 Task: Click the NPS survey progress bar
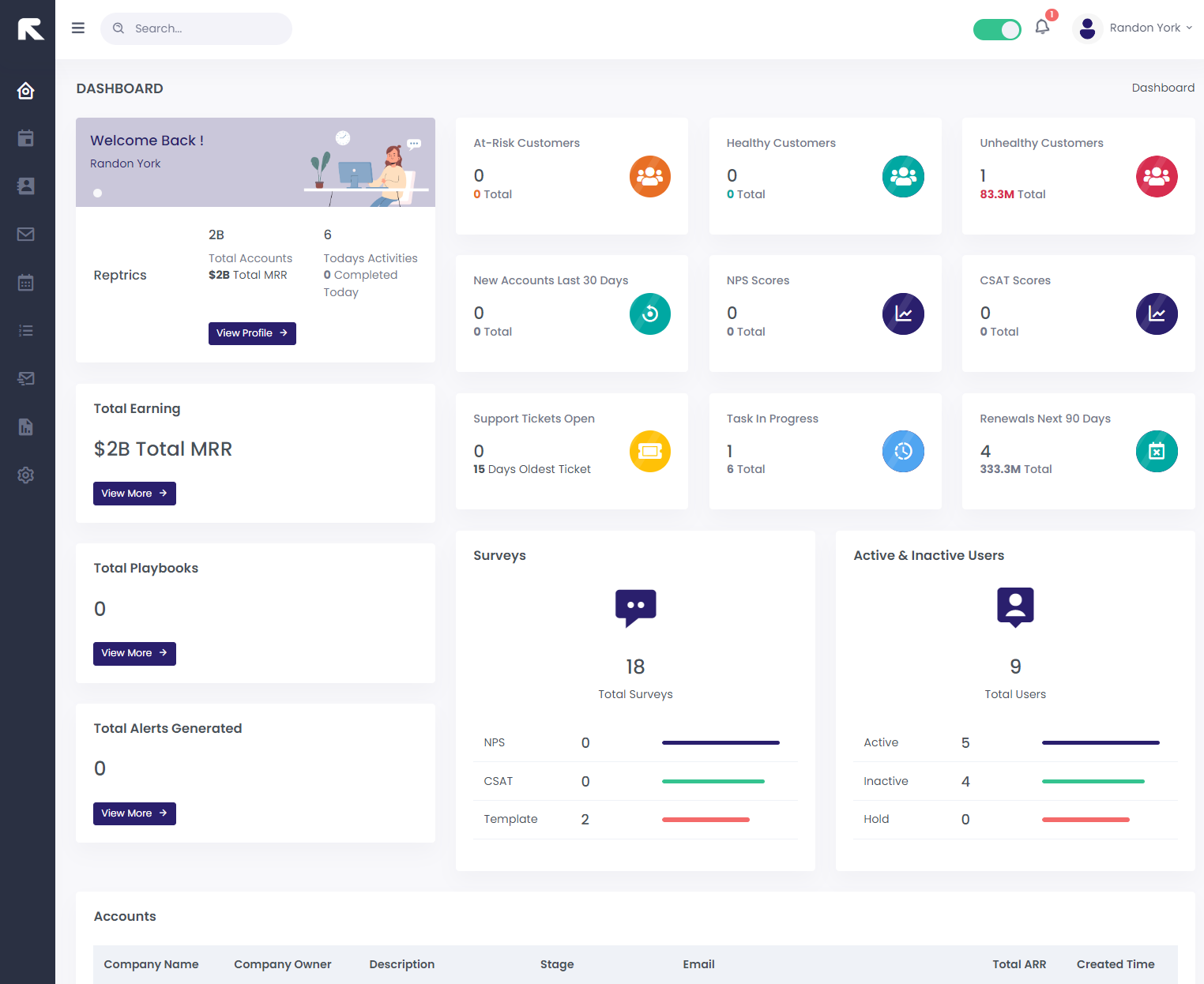tap(721, 743)
